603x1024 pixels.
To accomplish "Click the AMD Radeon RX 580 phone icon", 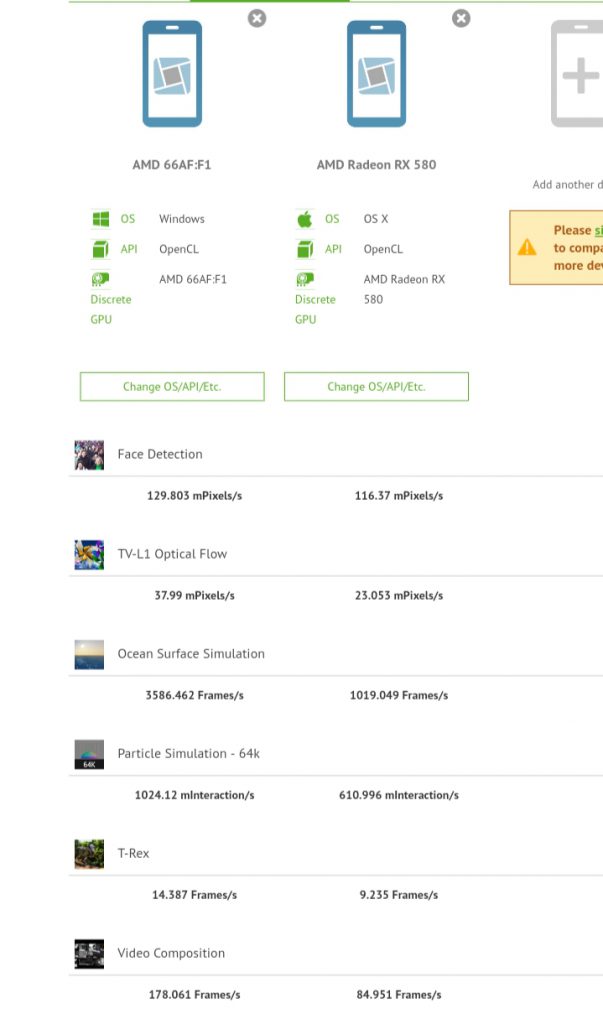I will 376,74.
